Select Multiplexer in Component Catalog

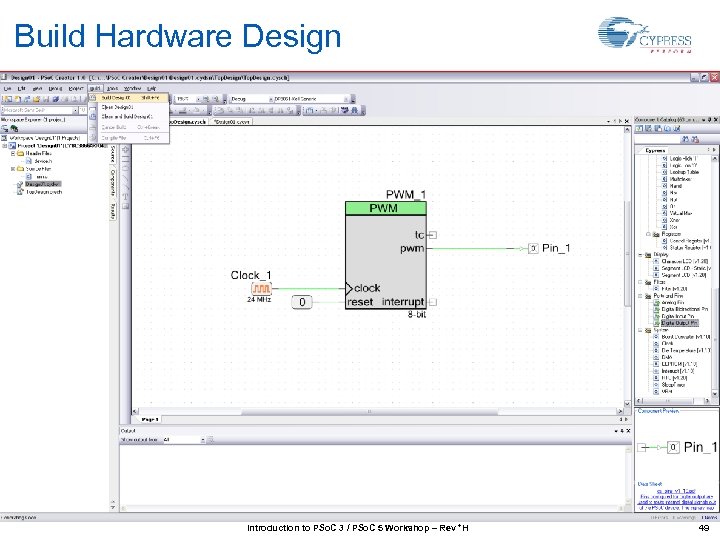click(x=681, y=179)
